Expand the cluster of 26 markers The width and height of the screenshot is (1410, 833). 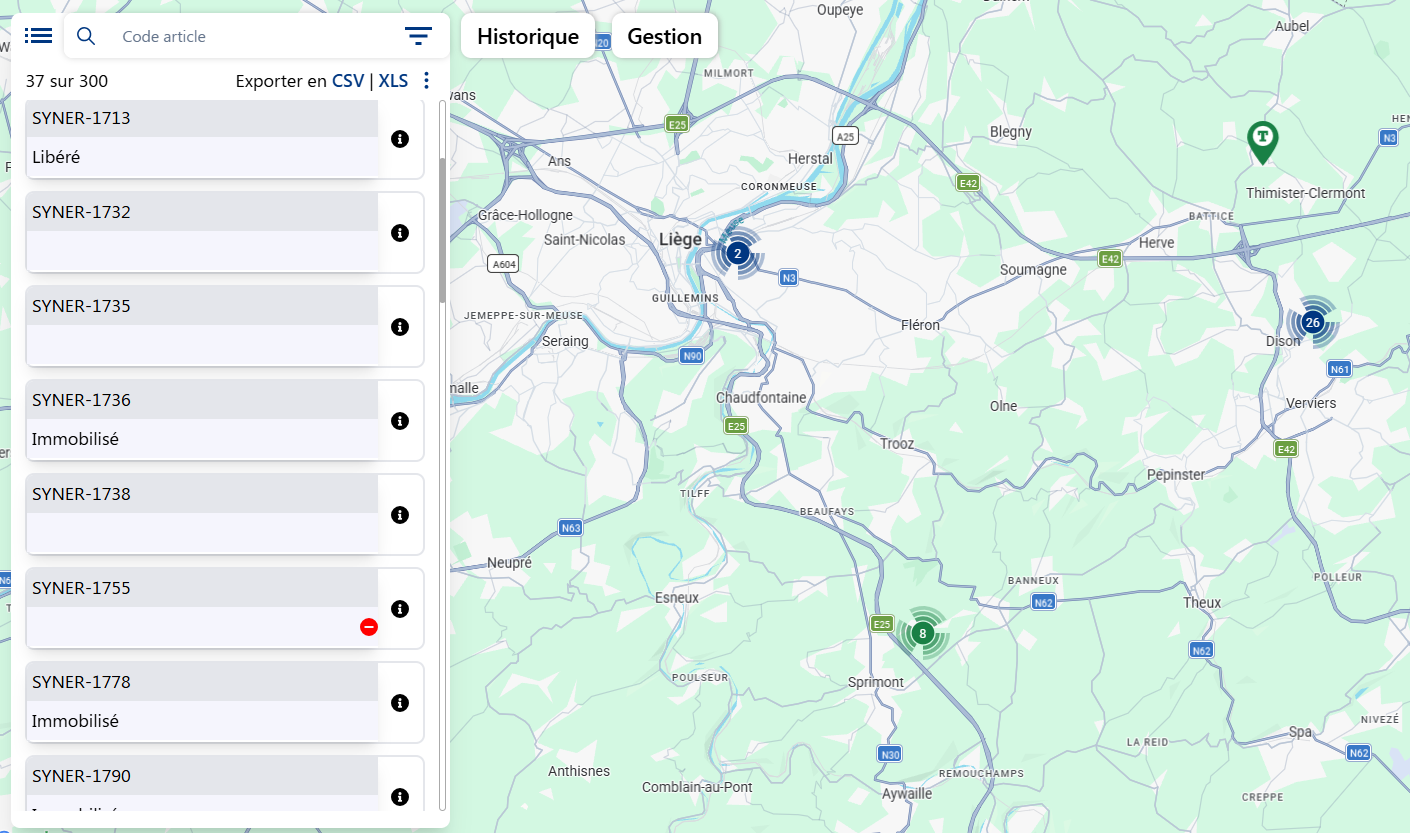coord(1312,322)
